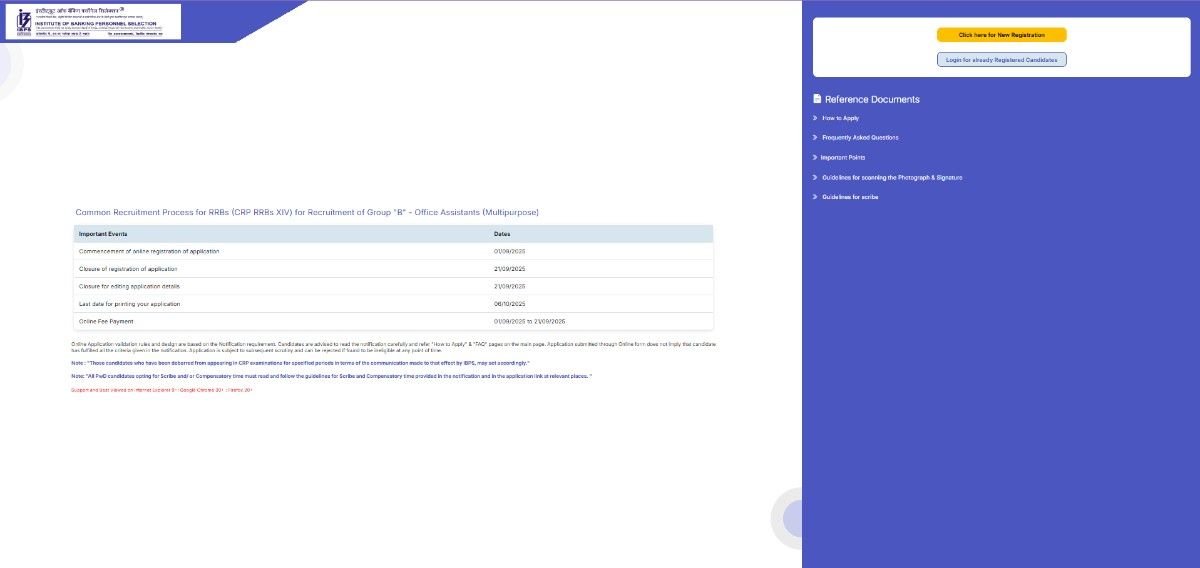Click the document icon beside Reference Documents
This screenshot has width=1200, height=568.
click(x=817, y=99)
